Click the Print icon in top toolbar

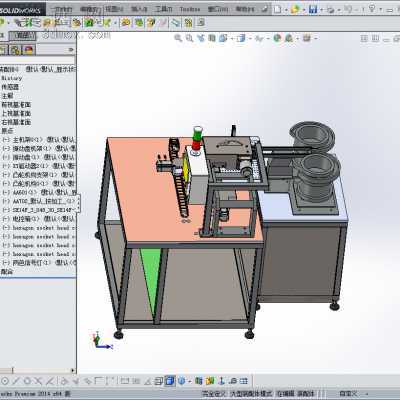tap(330, 10)
